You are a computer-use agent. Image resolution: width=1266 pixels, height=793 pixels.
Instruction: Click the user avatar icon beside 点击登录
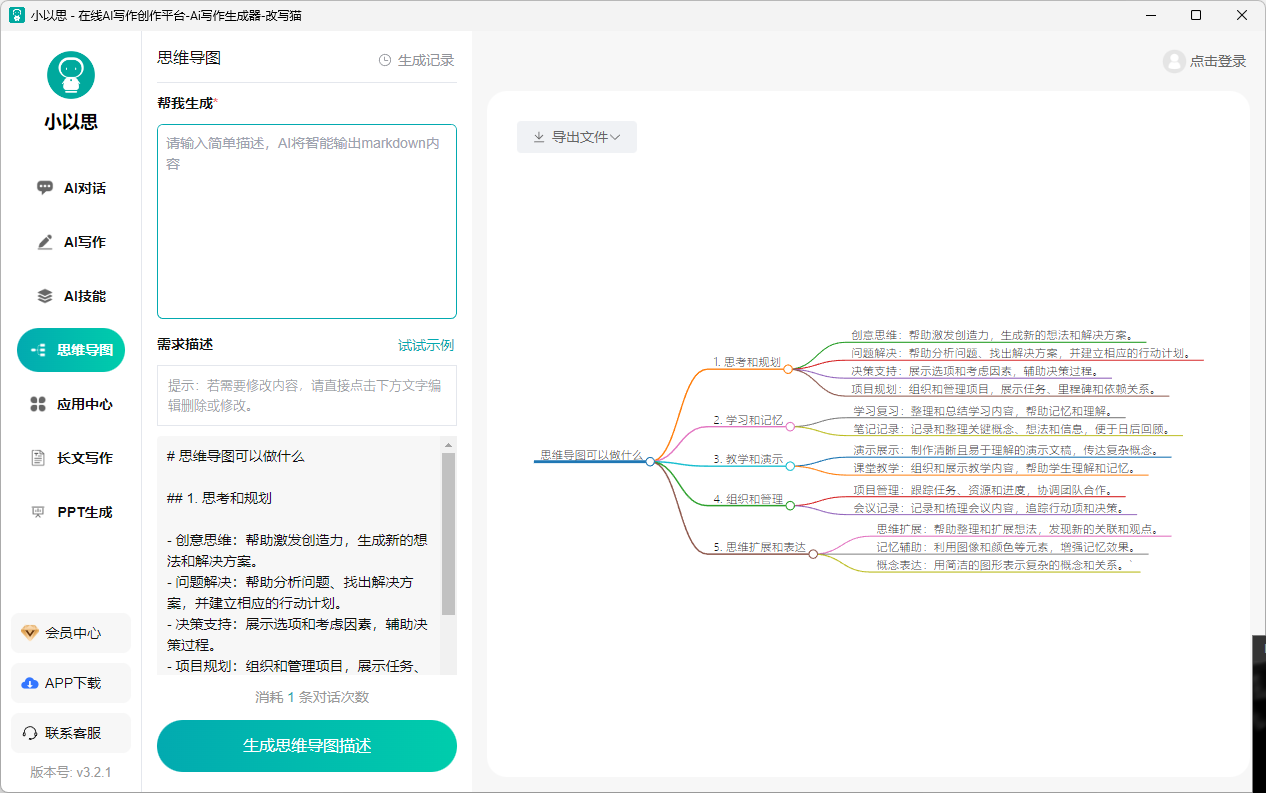click(1174, 61)
